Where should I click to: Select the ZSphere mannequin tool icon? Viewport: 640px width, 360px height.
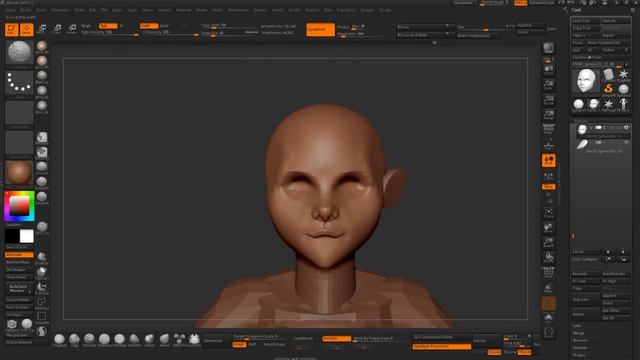pos(623,104)
